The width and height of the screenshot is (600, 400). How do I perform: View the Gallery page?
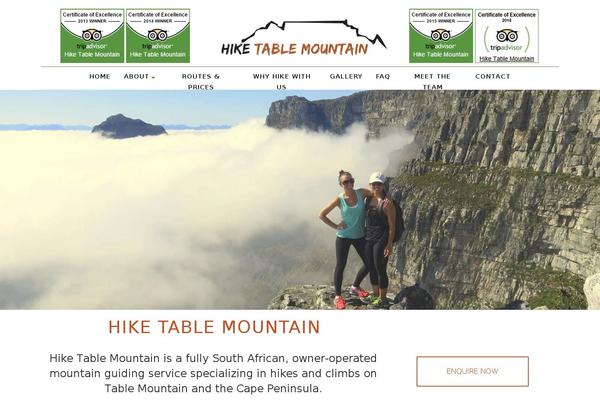point(346,77)
